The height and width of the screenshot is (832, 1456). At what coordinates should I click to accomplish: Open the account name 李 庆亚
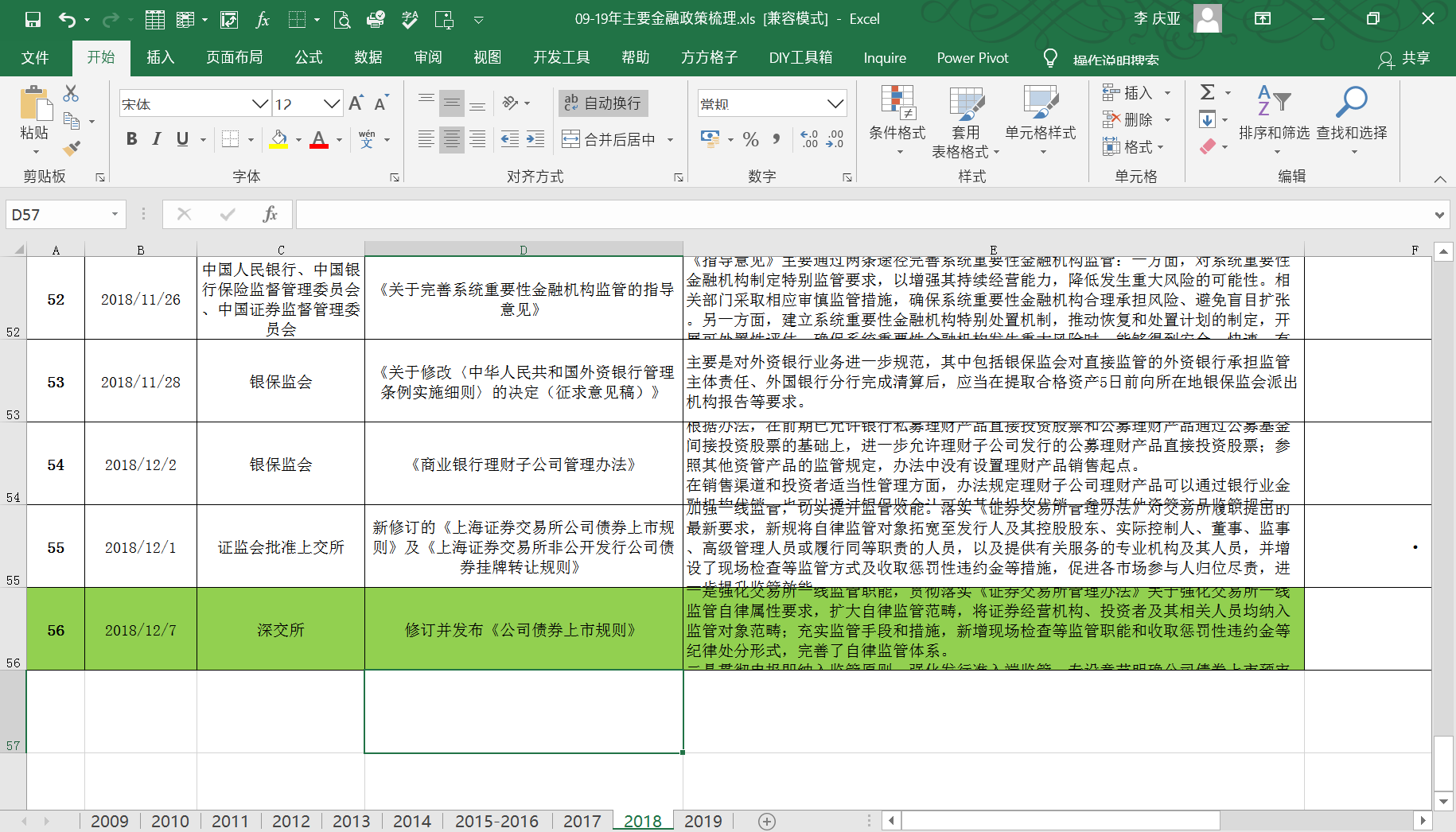pyautogui.click(x=1156, y=18)
